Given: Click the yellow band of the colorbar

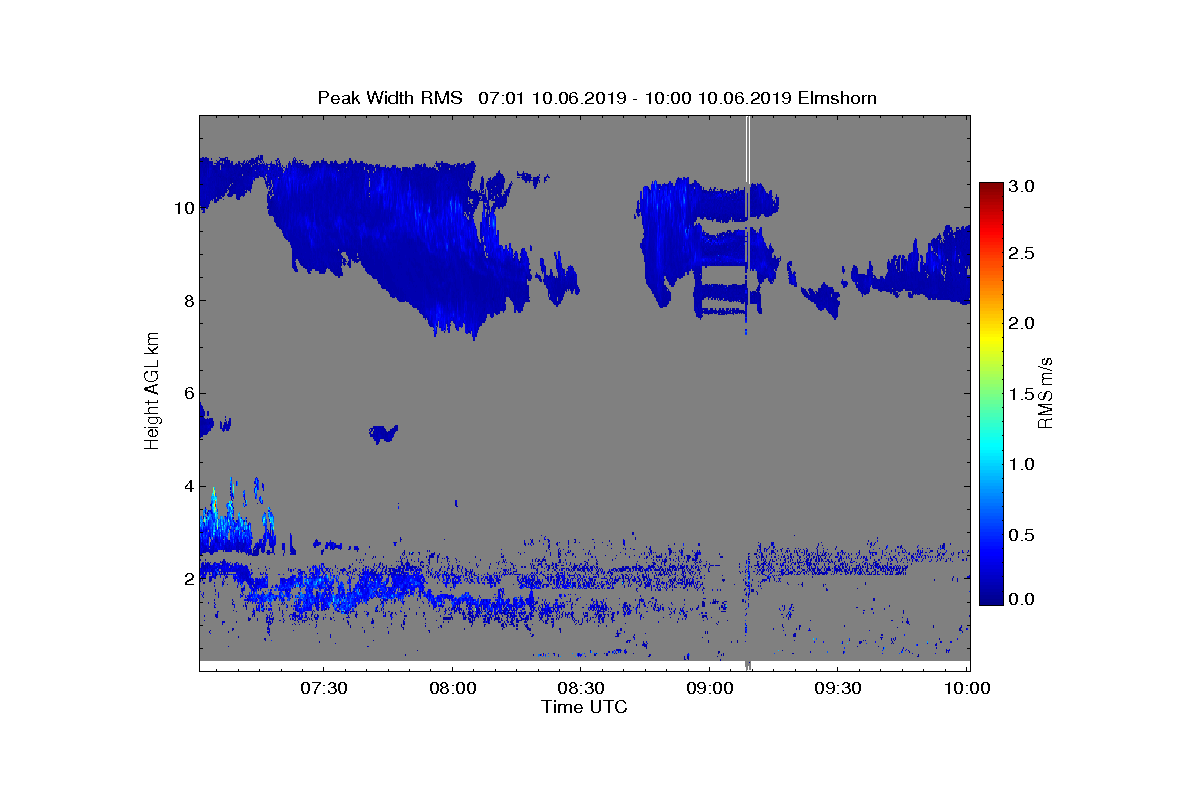Looking at the screenshot, I should coord(990,337).
